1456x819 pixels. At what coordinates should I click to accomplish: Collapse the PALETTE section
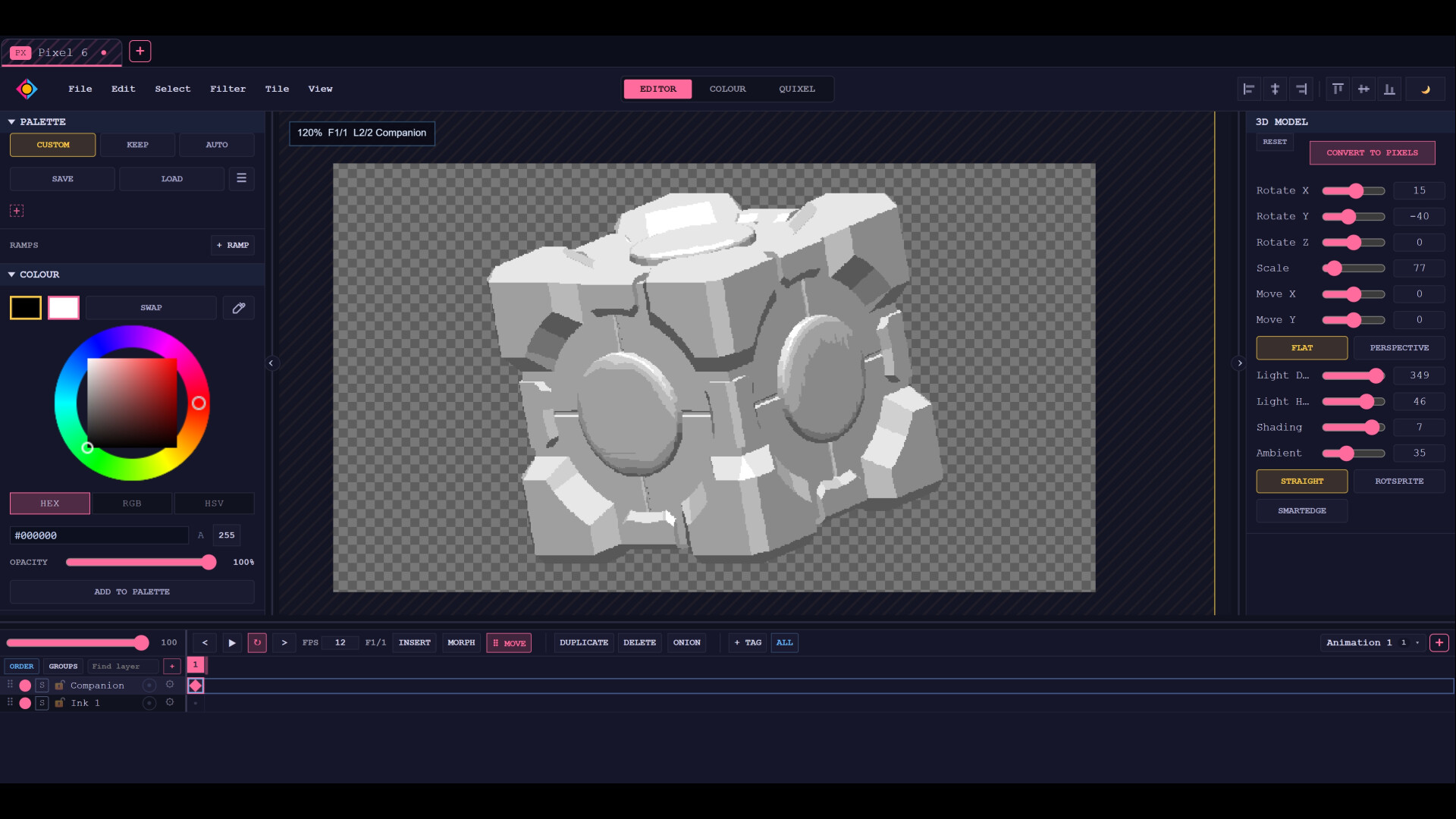[11, 121]
